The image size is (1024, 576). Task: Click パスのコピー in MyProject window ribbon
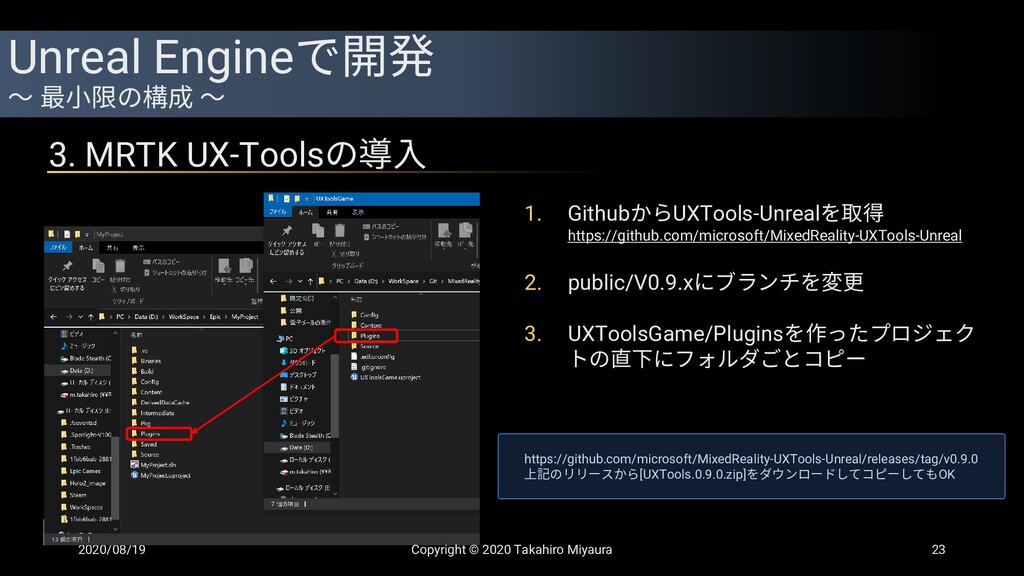click(162, 262)
